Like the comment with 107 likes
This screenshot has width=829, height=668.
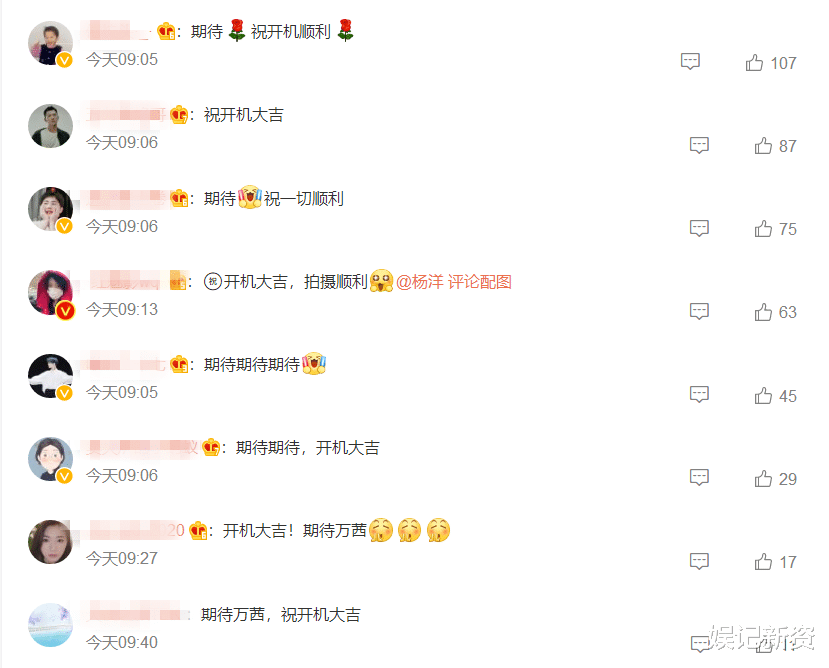point(754,62)
